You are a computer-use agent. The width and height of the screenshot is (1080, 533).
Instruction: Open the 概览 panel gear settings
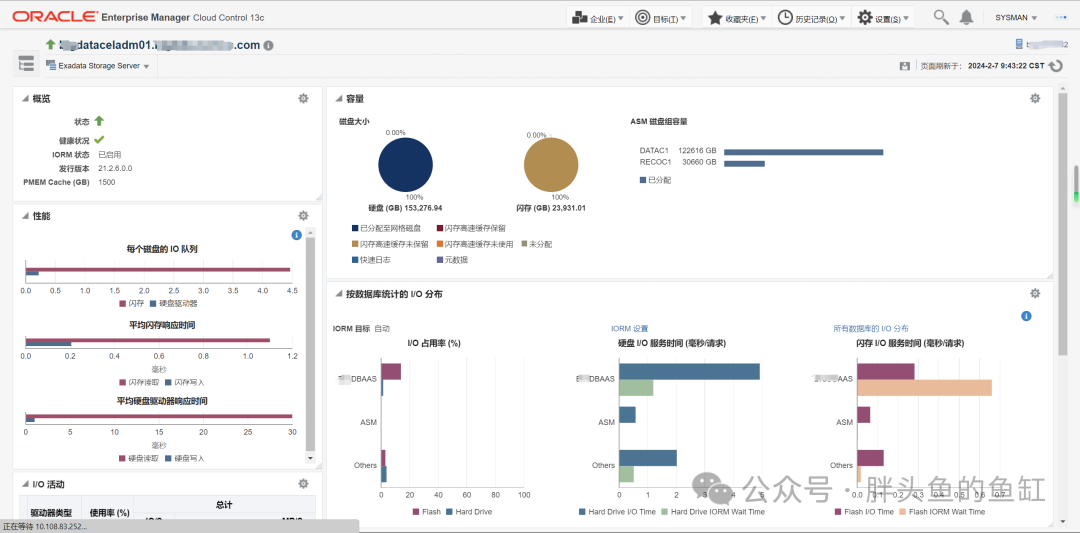pos(303,98)
